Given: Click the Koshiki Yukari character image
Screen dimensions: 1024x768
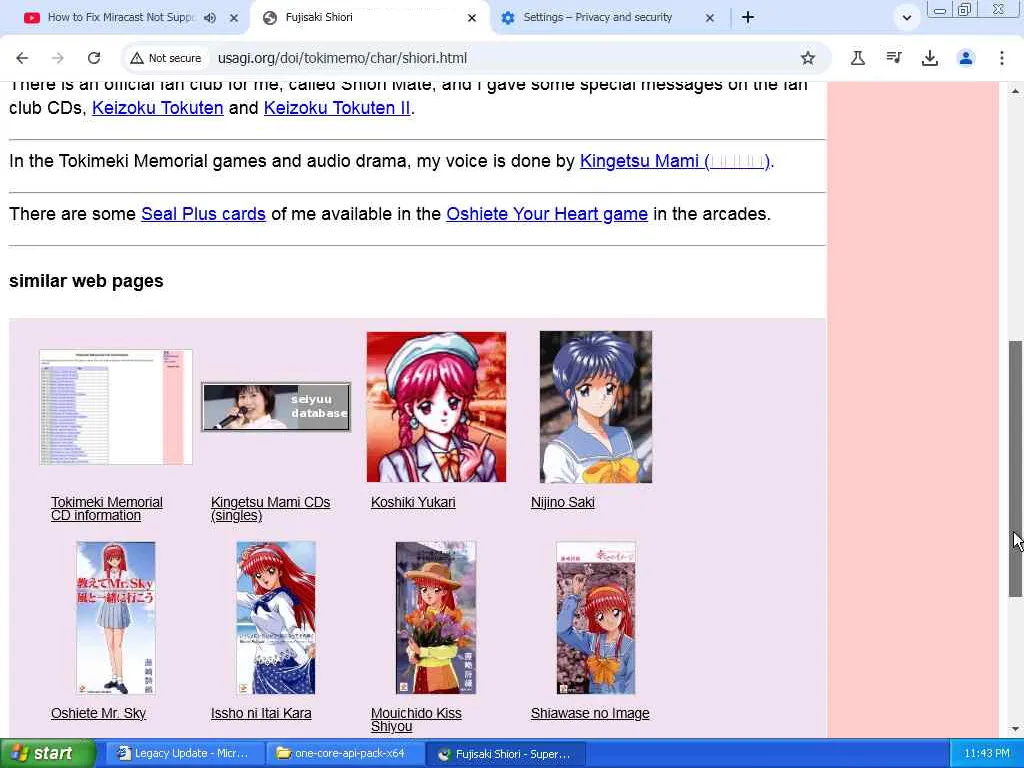Looking at the screenshot, I should click(436, 407).
